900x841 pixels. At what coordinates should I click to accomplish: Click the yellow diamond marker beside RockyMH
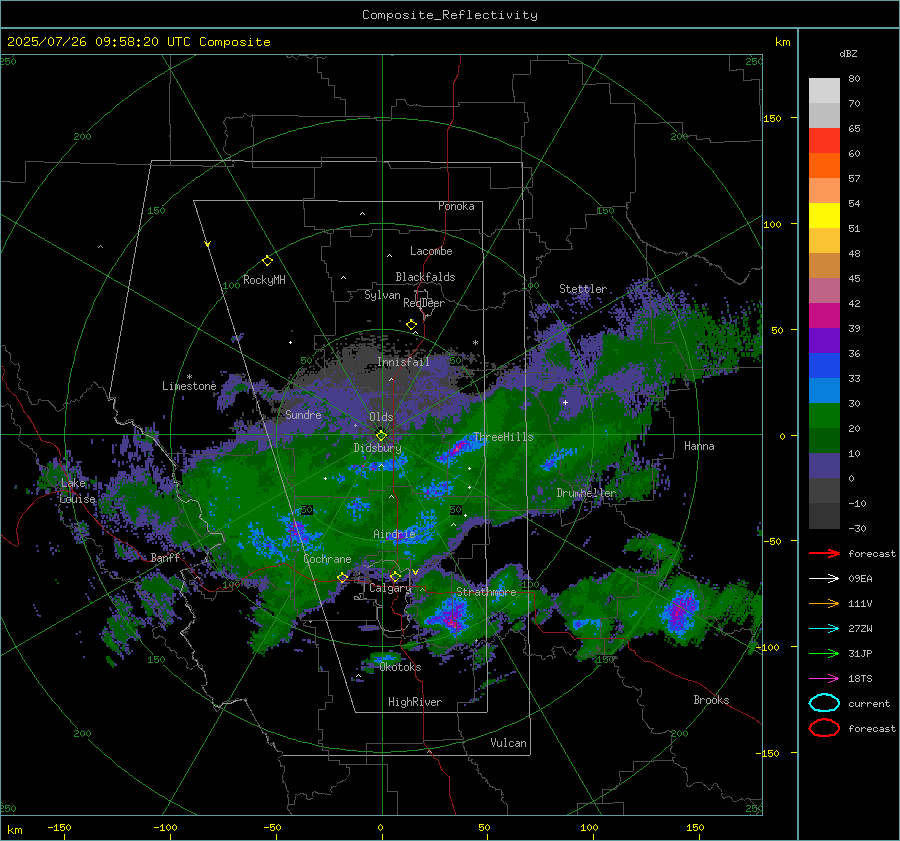coord(267,261)
